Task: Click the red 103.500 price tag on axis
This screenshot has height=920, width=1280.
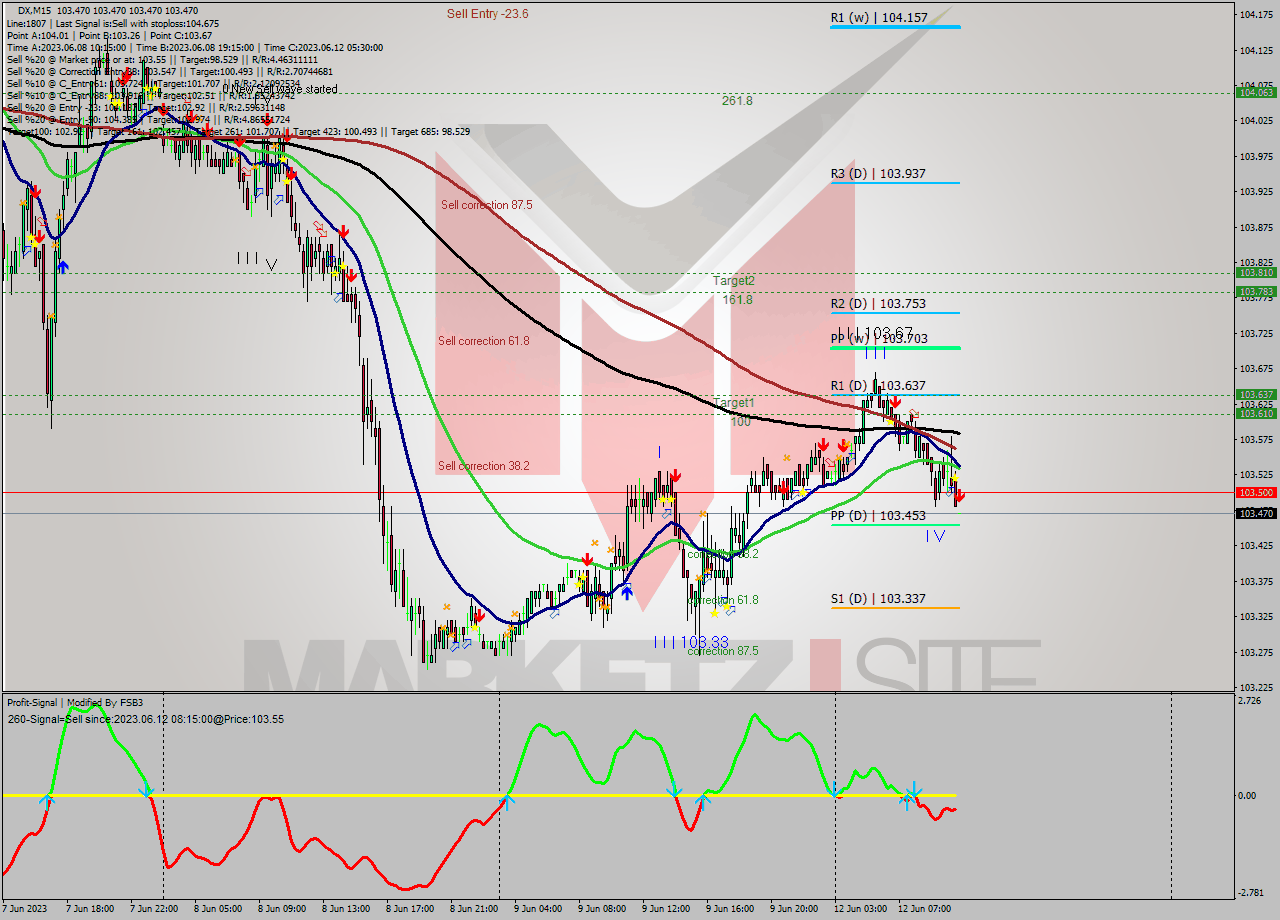Action: (1256, 492)
